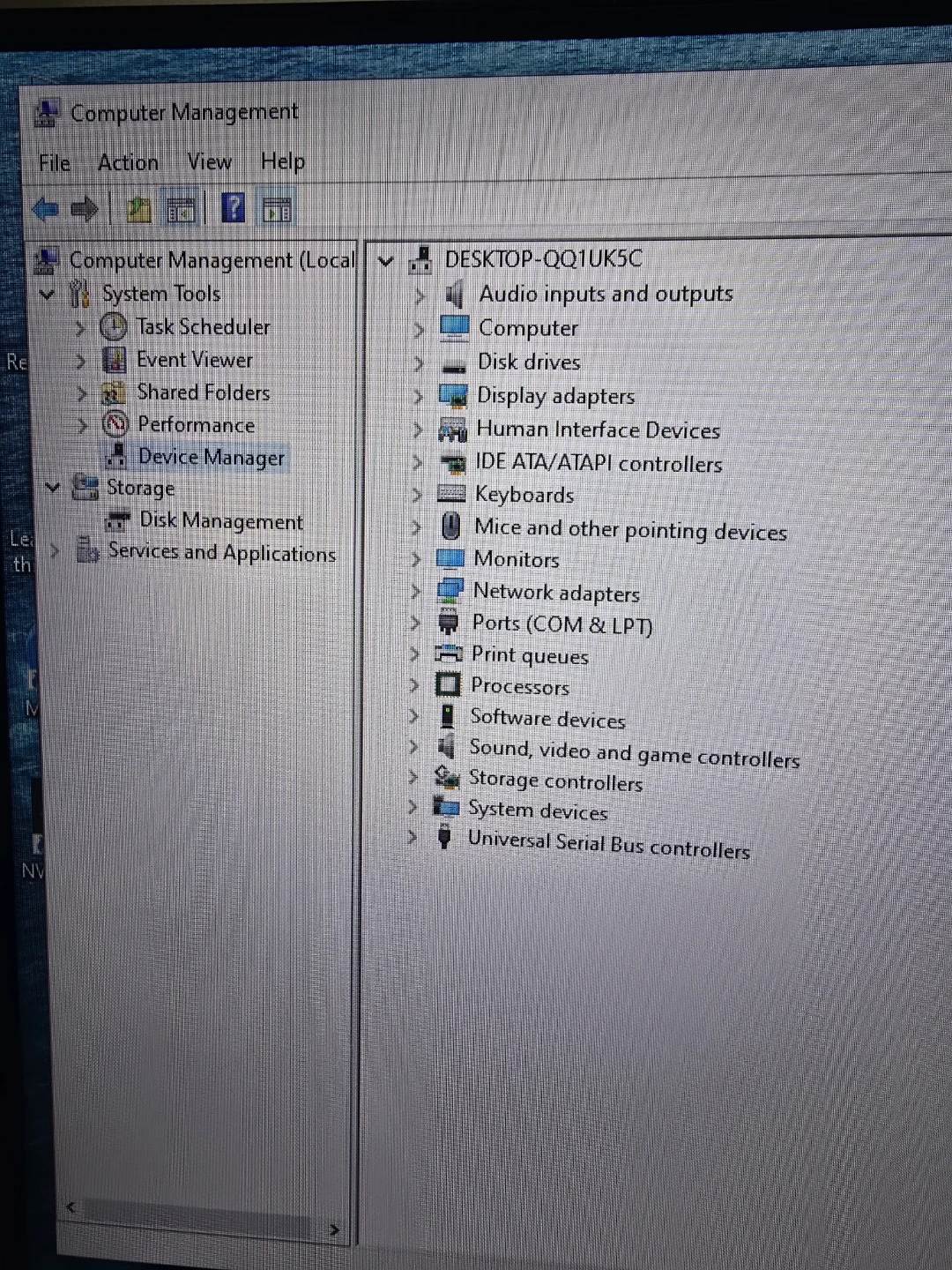Click the Forward arrow toolbar icon

[84, 209]
